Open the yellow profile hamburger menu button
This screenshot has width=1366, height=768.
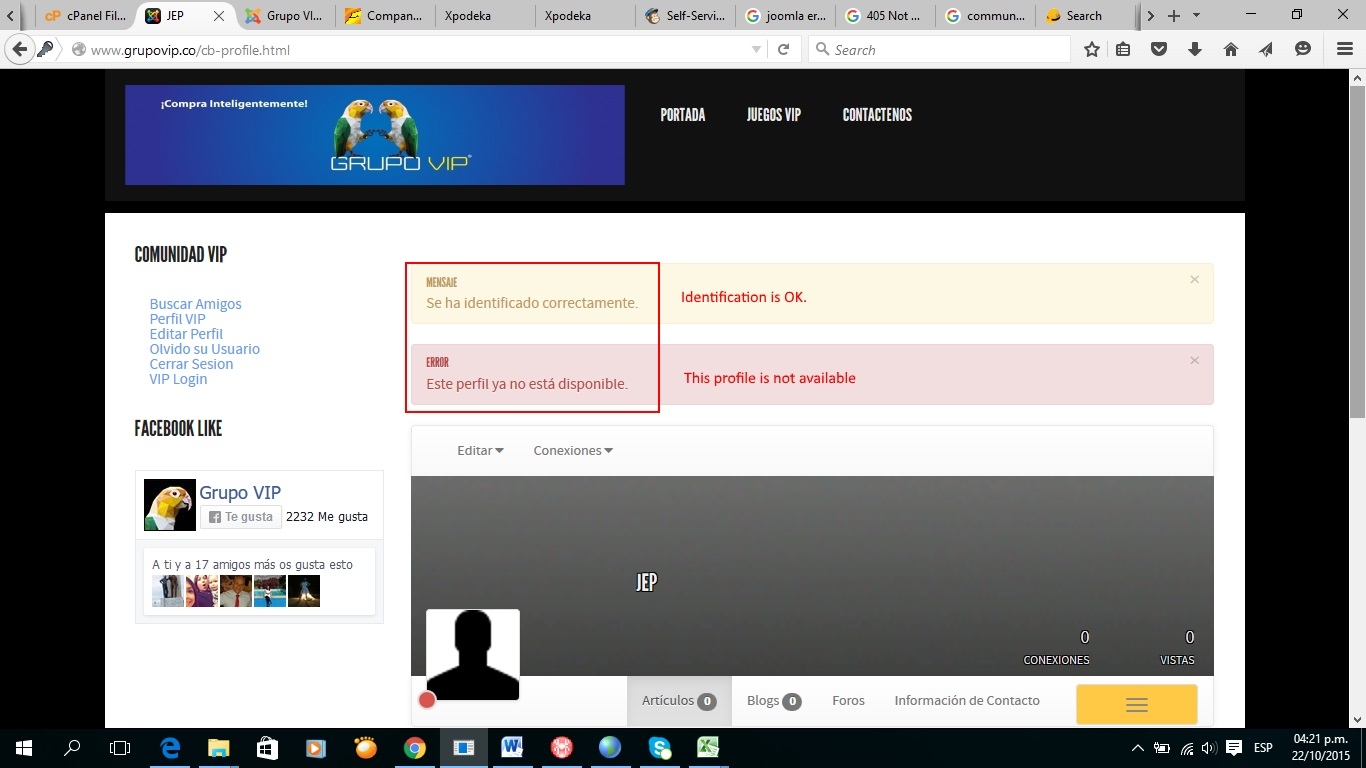pos(1136,705)
